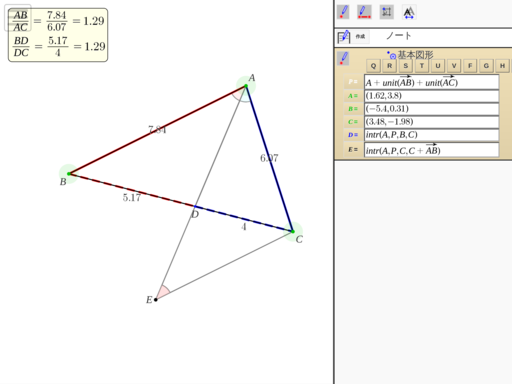
Task: Click the BD/DC ratio formula line
Action: (x=59, y=46)
